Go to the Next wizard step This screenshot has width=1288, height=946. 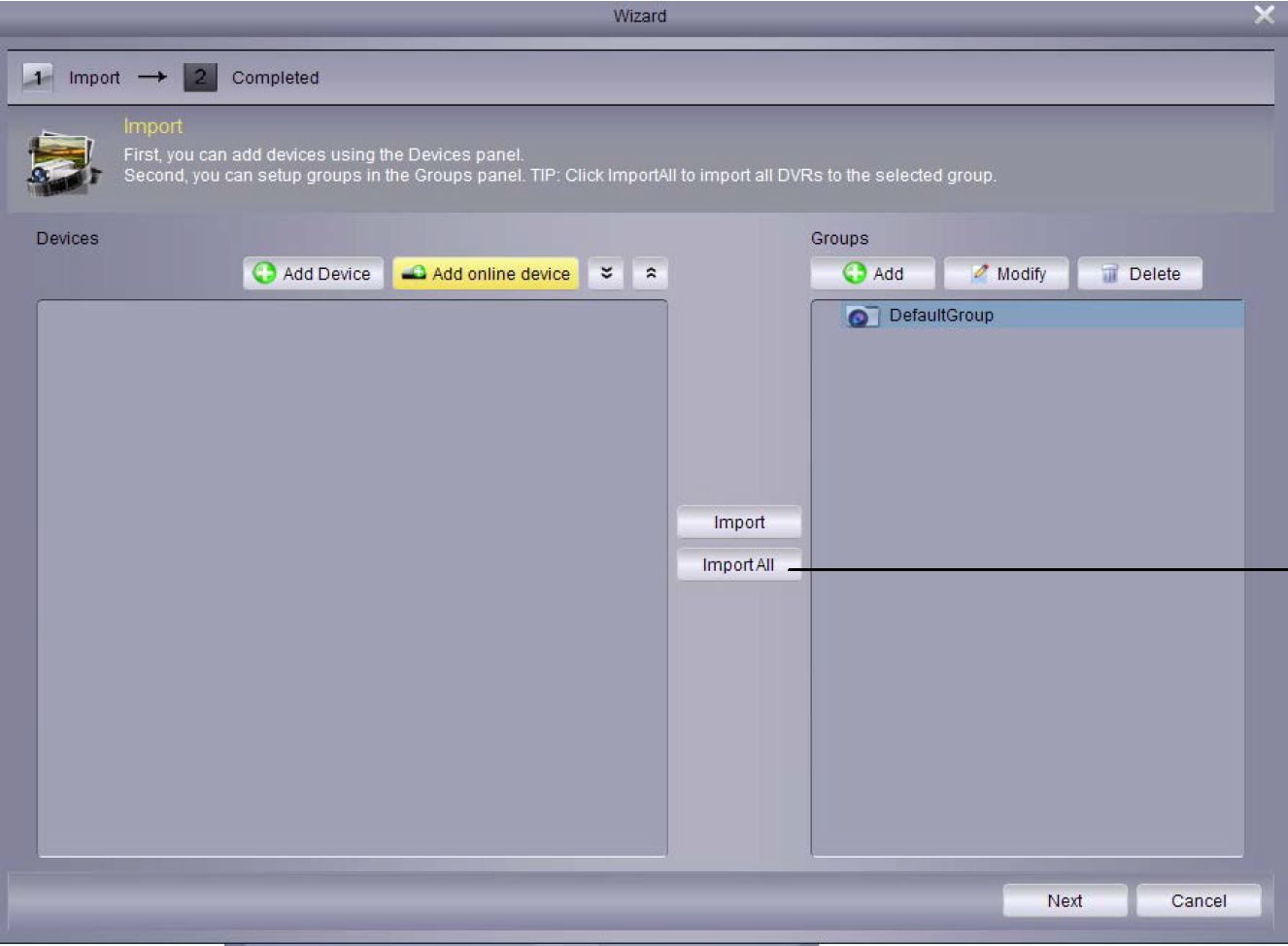pyautogui.click(x=1065, y=900)
